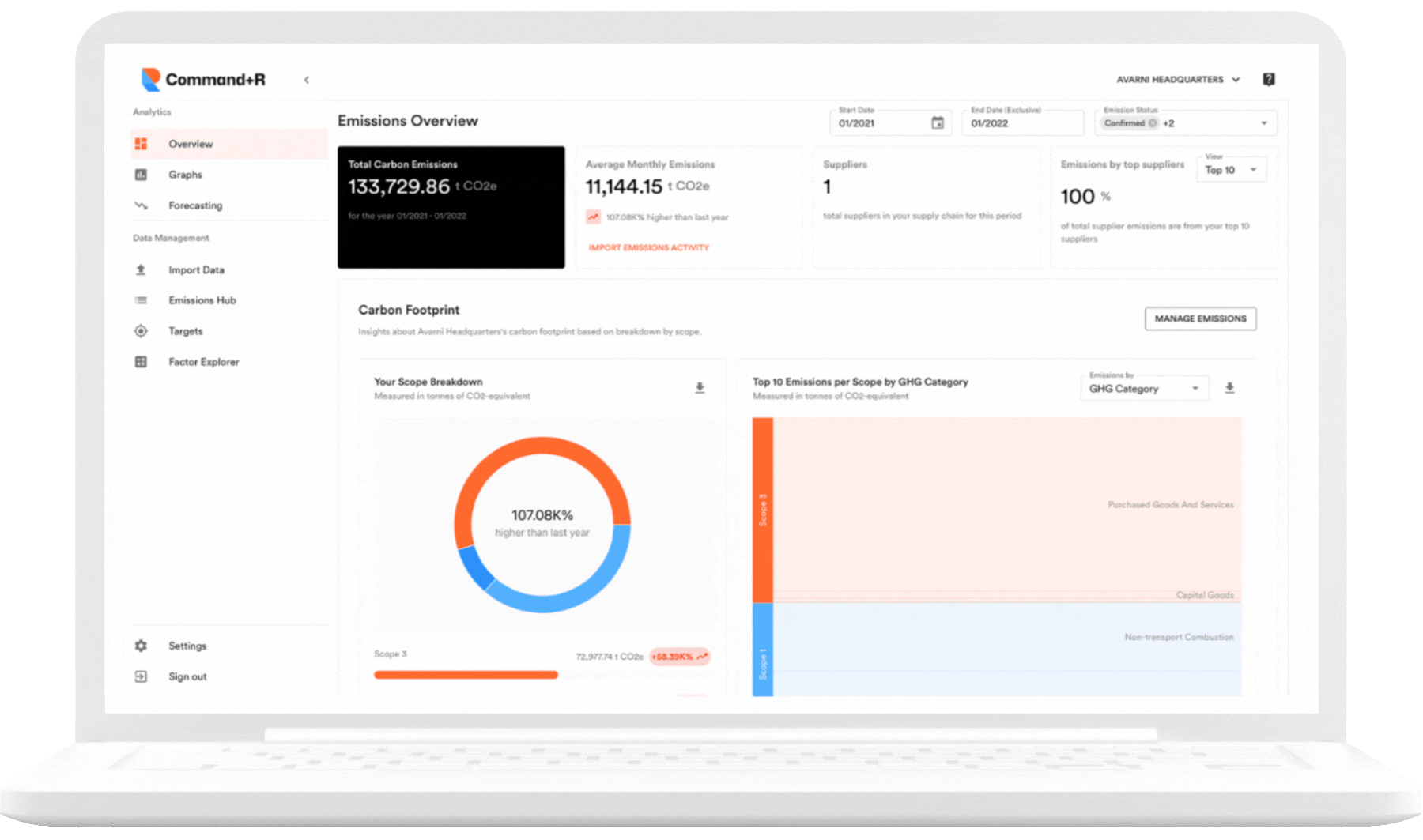Navigate to Emissions Hub
1423x840 pixels.
228,300
